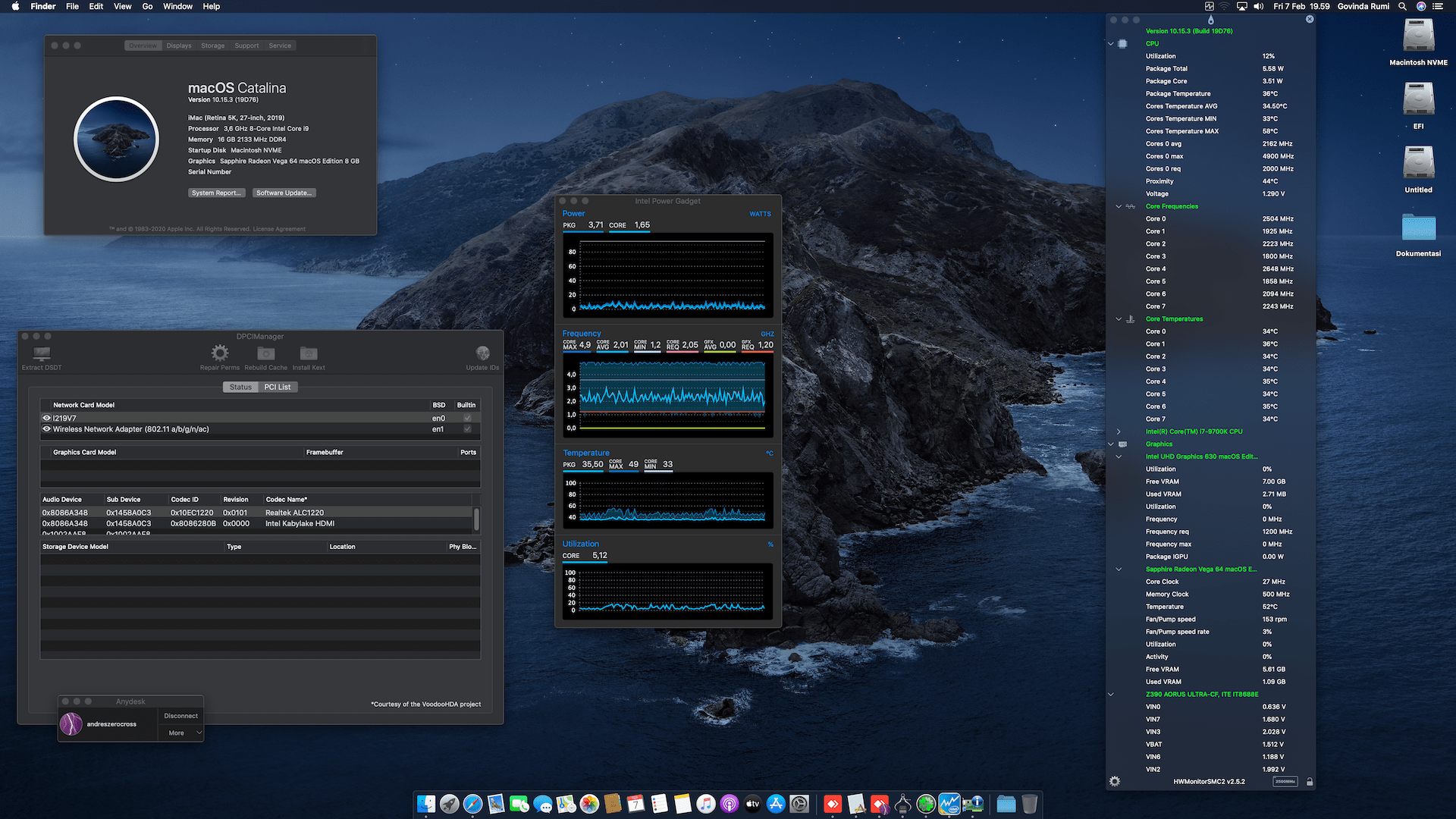Click the audio device list scrollbar
The image size is (1456, 819).
point(476,519)
